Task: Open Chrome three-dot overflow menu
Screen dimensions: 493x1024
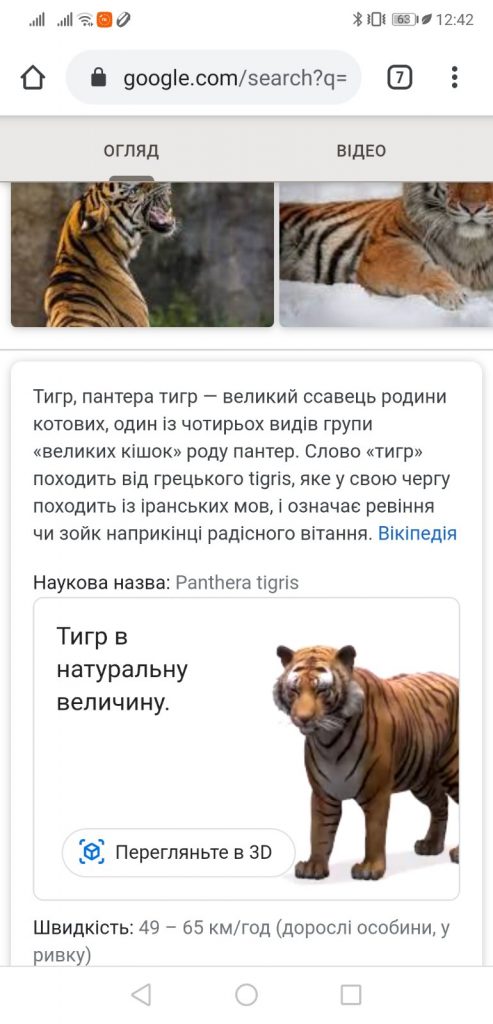Action: click(x=454, y=78)
